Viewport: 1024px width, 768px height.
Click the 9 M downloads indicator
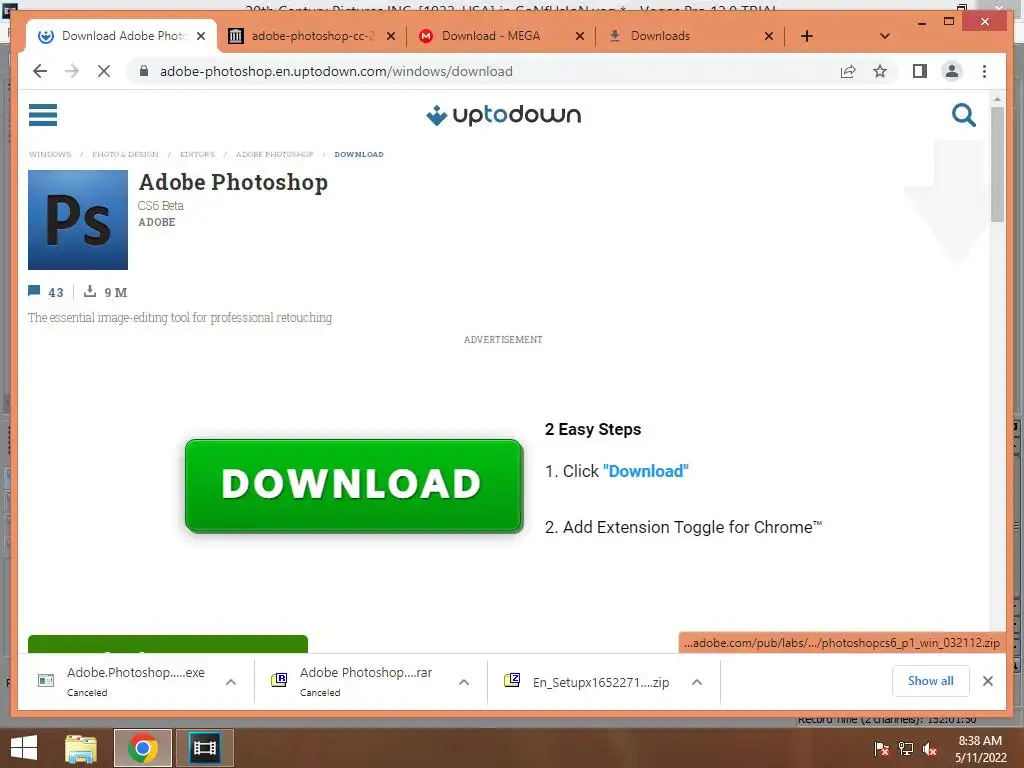[105, 292]
